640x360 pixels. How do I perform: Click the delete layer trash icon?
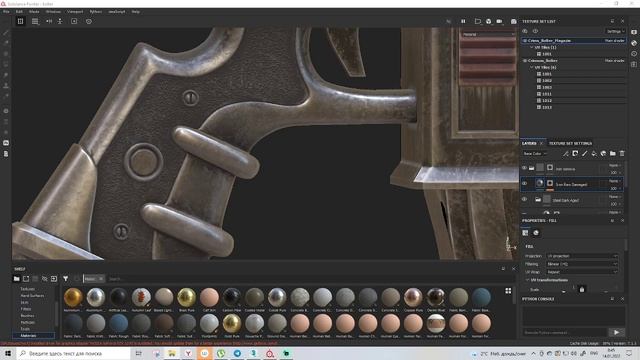point(622,153)
